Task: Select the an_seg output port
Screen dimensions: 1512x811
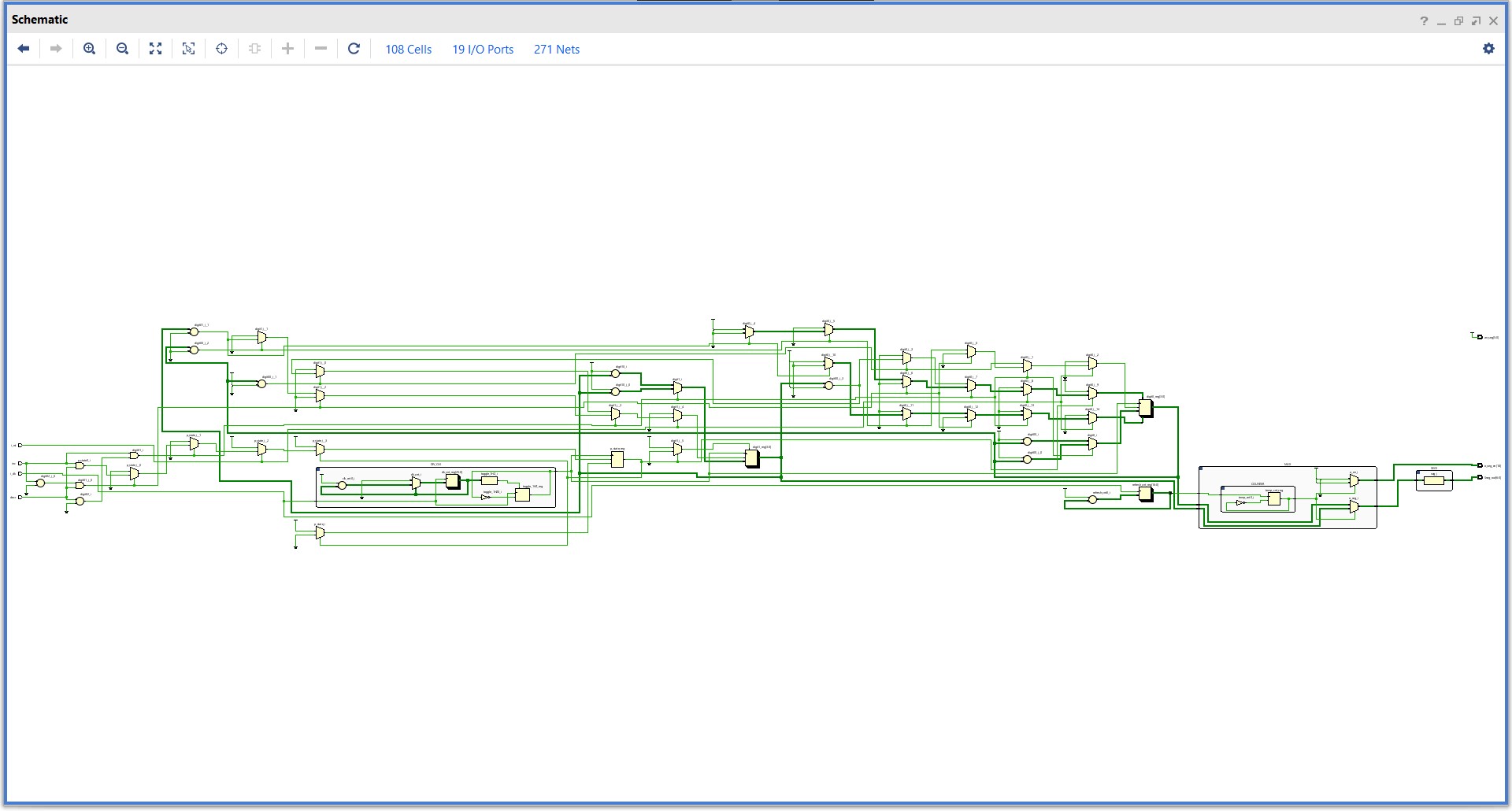Action: (1480, 337)
